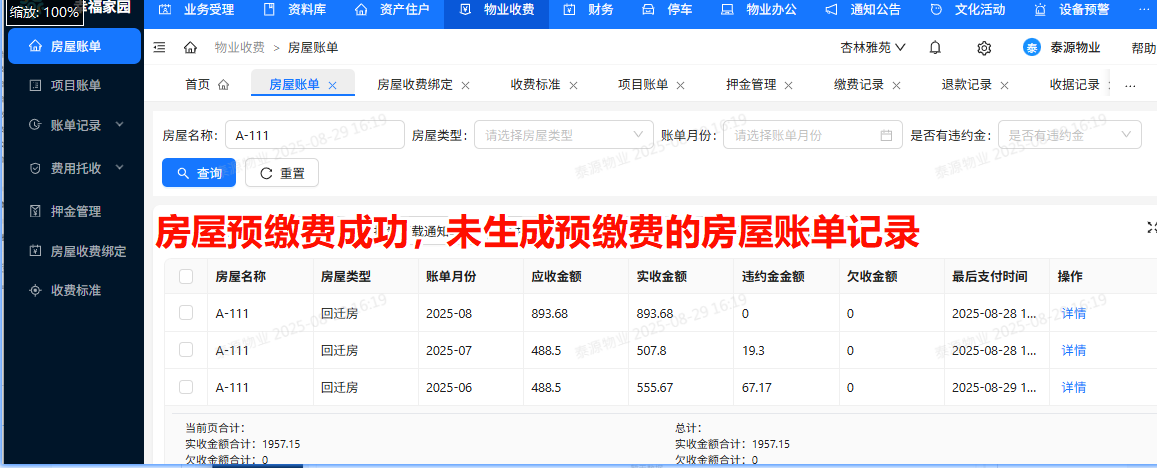Close the 项目账单 tab

click(x=681, y=86)
